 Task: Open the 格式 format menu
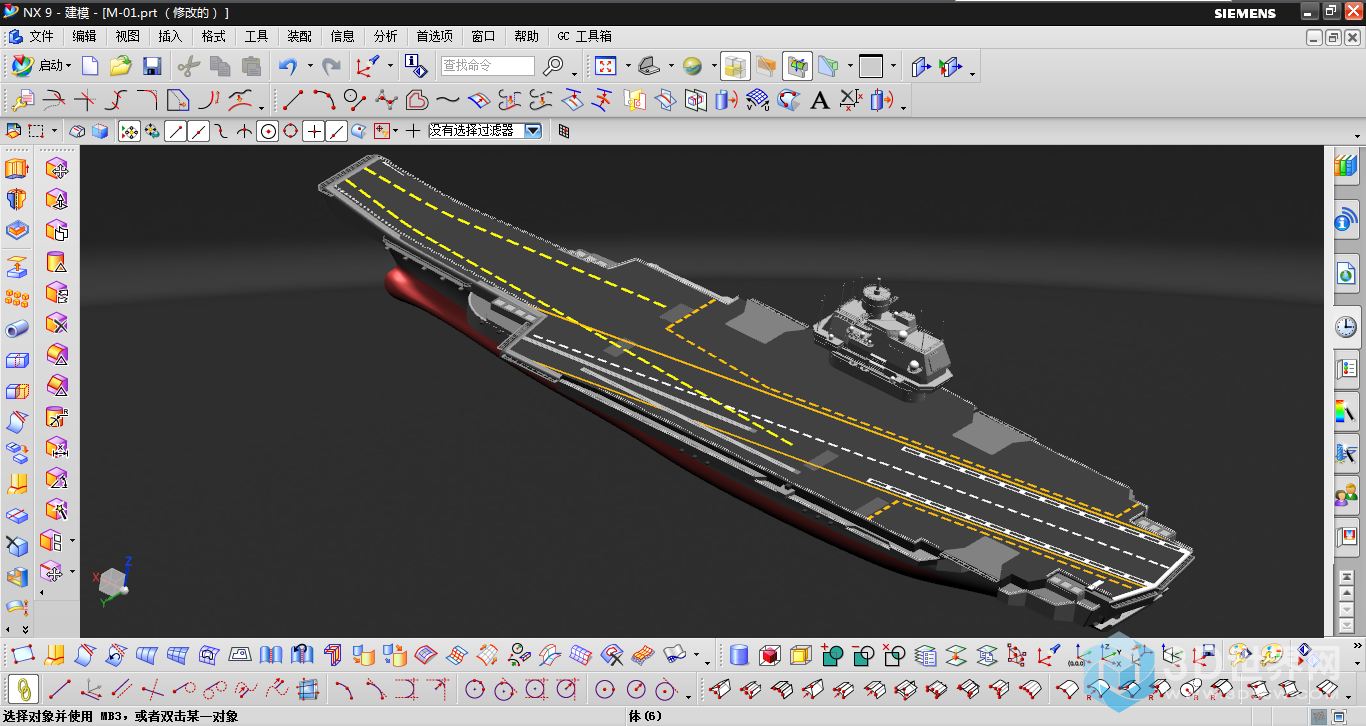pyautogui.click(x=213, y=36)
